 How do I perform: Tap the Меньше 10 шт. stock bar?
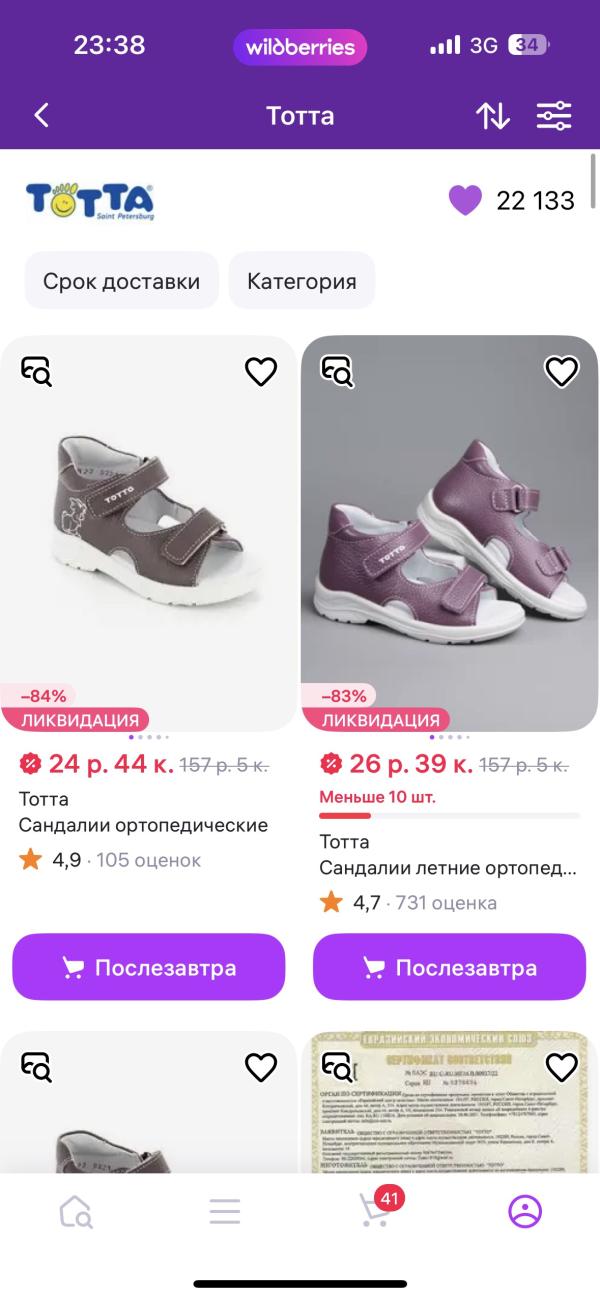pyautogui.click(x=449, y=815)
